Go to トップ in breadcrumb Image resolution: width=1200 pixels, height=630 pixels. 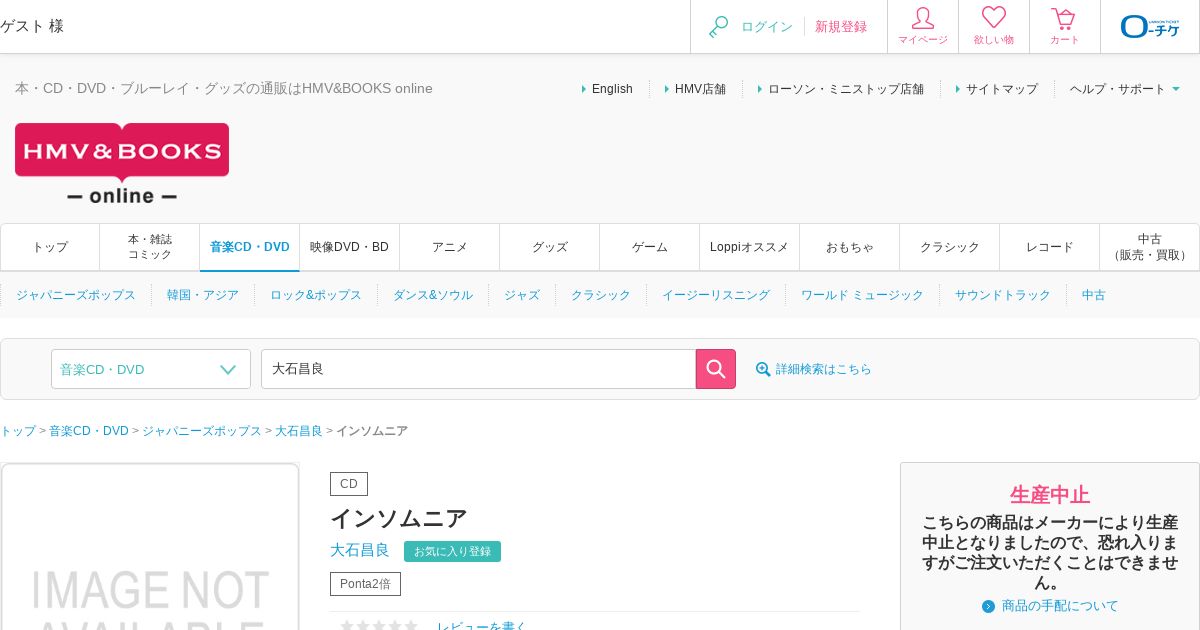coord(18,431)
